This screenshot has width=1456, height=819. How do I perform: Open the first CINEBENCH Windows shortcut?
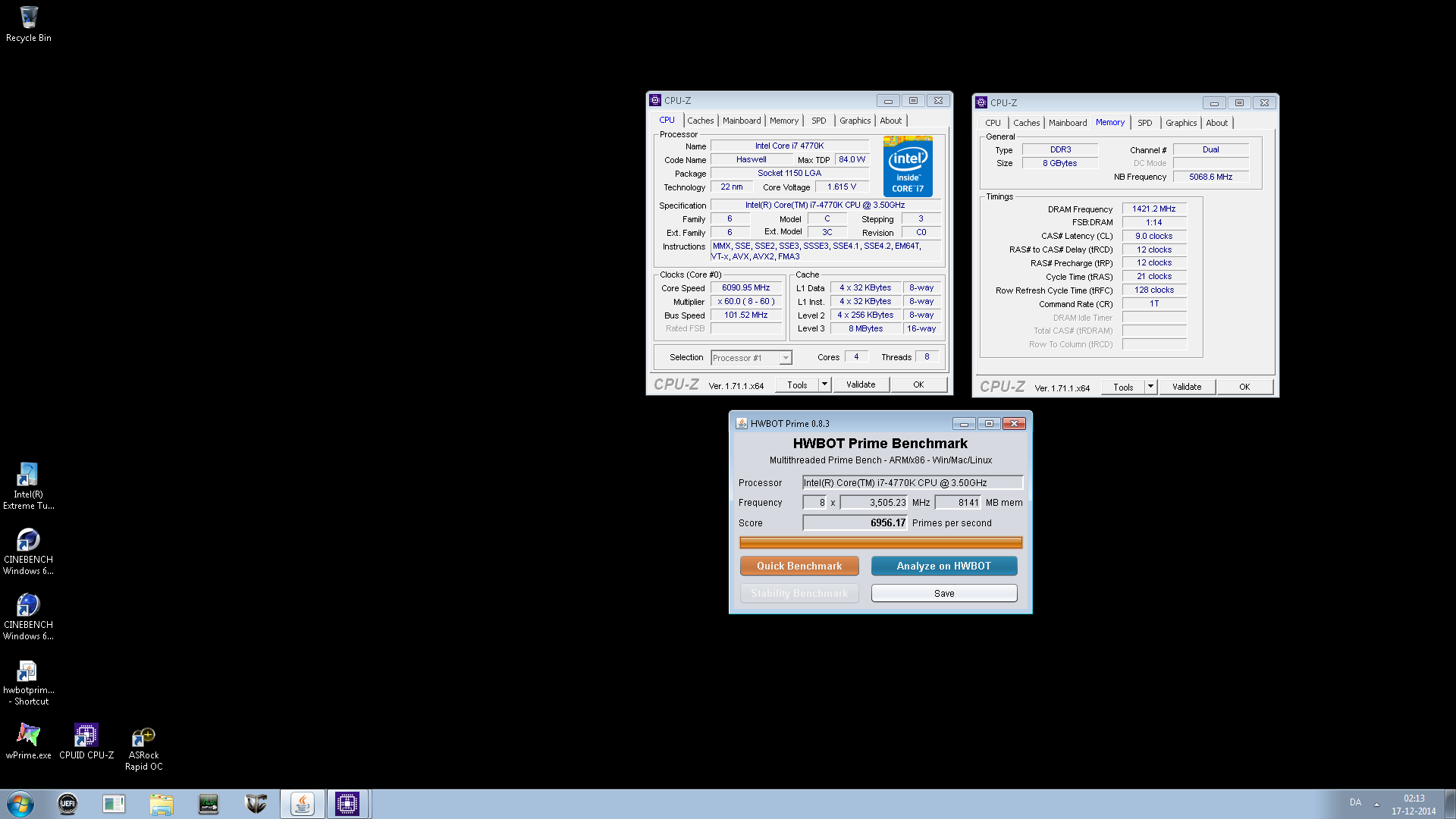pyautogui.click(x=28, y=551)
